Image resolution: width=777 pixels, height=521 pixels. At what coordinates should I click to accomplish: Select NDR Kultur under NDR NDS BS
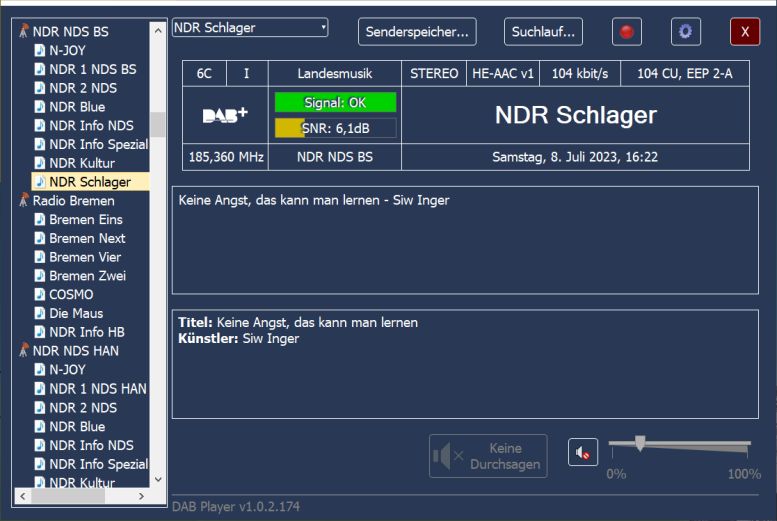click(82, 163)
